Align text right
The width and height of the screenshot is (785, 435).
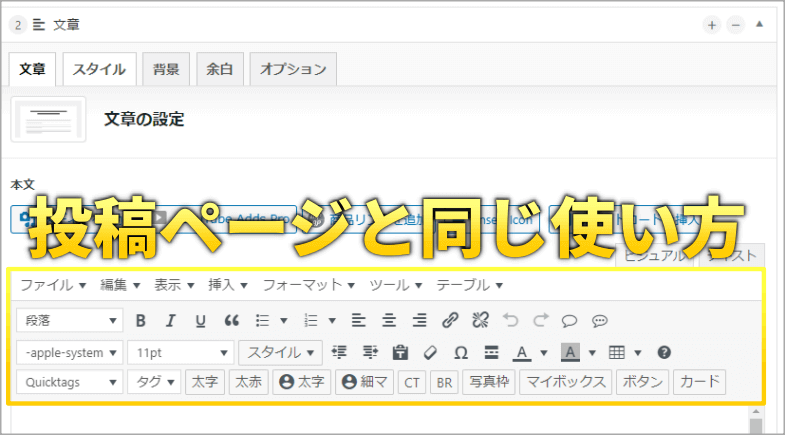(420, 320)
